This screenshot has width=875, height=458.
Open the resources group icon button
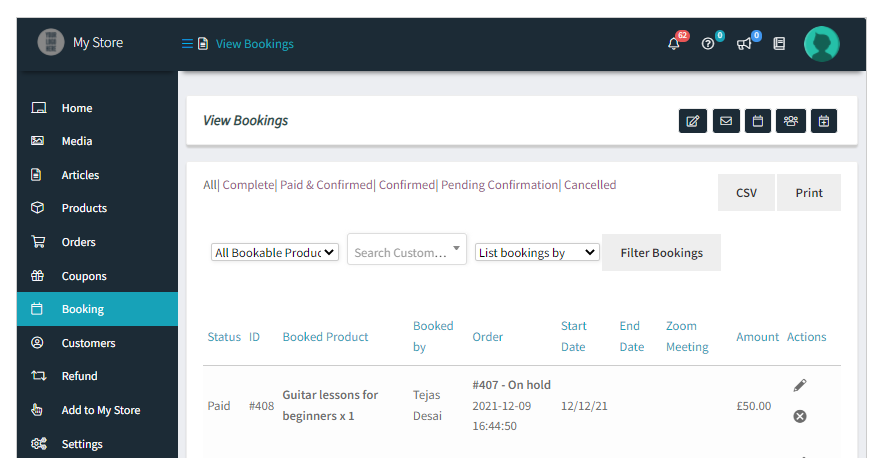point(791,121)
